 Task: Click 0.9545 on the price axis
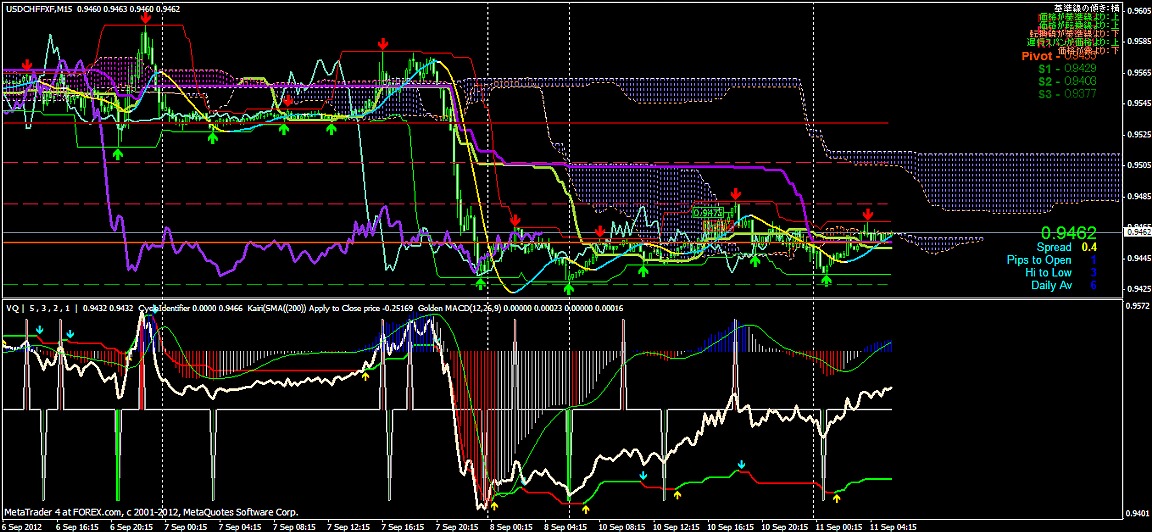(1137, 104)
